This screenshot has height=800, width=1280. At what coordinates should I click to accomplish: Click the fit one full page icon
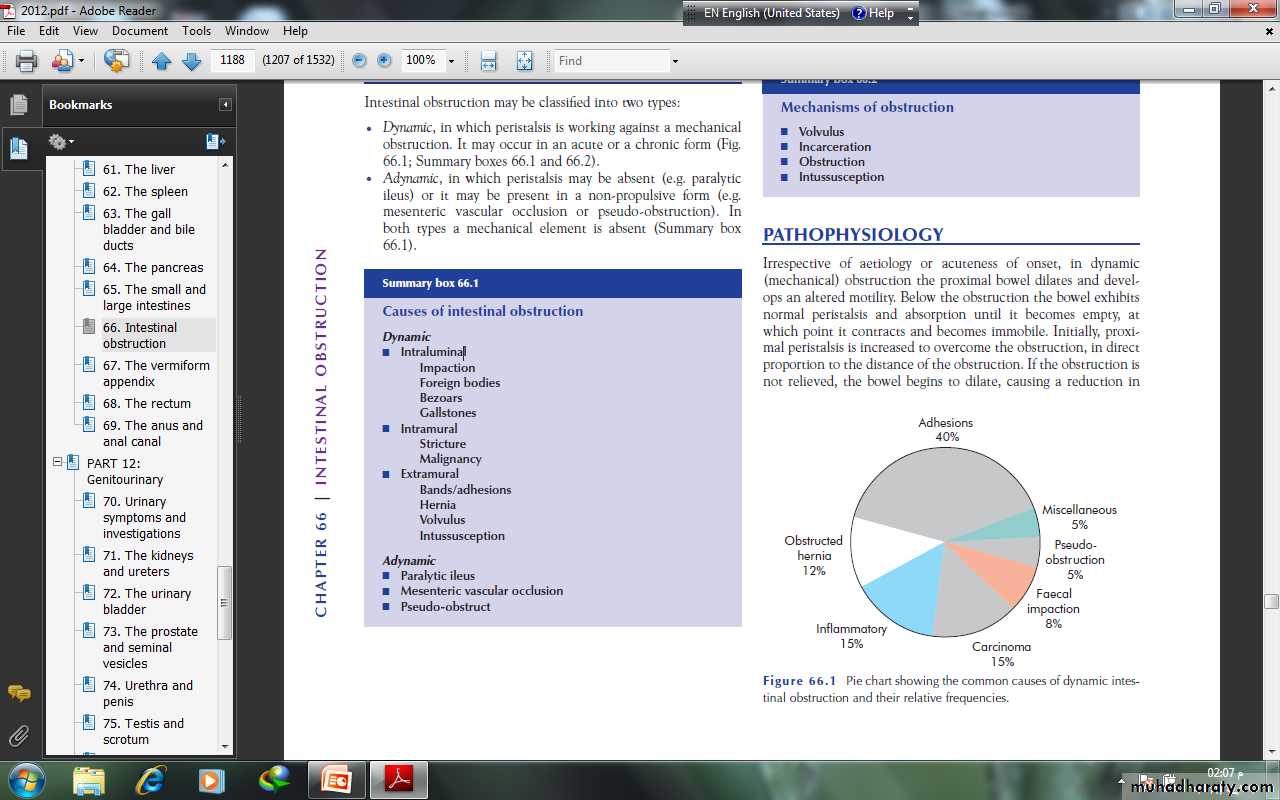524,61
